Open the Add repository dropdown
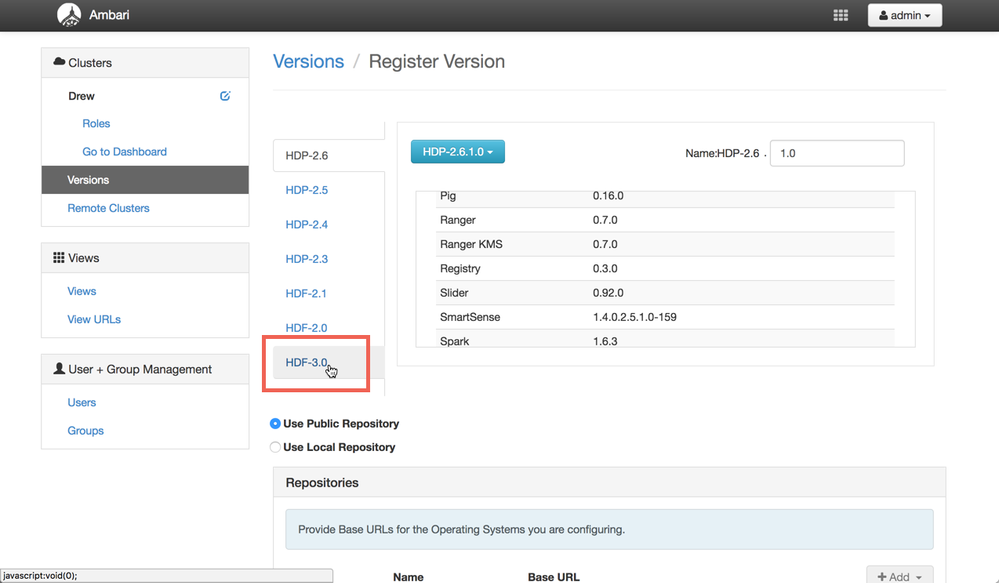Screen dimensions: 999x583 click(900, 576)
